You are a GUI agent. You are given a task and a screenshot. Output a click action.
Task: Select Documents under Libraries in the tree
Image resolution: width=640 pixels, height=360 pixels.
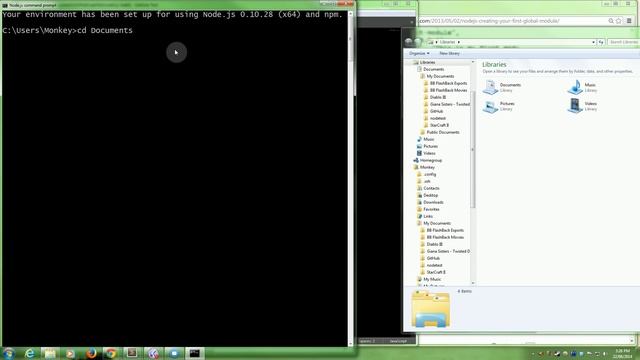[x=433, y=69]
